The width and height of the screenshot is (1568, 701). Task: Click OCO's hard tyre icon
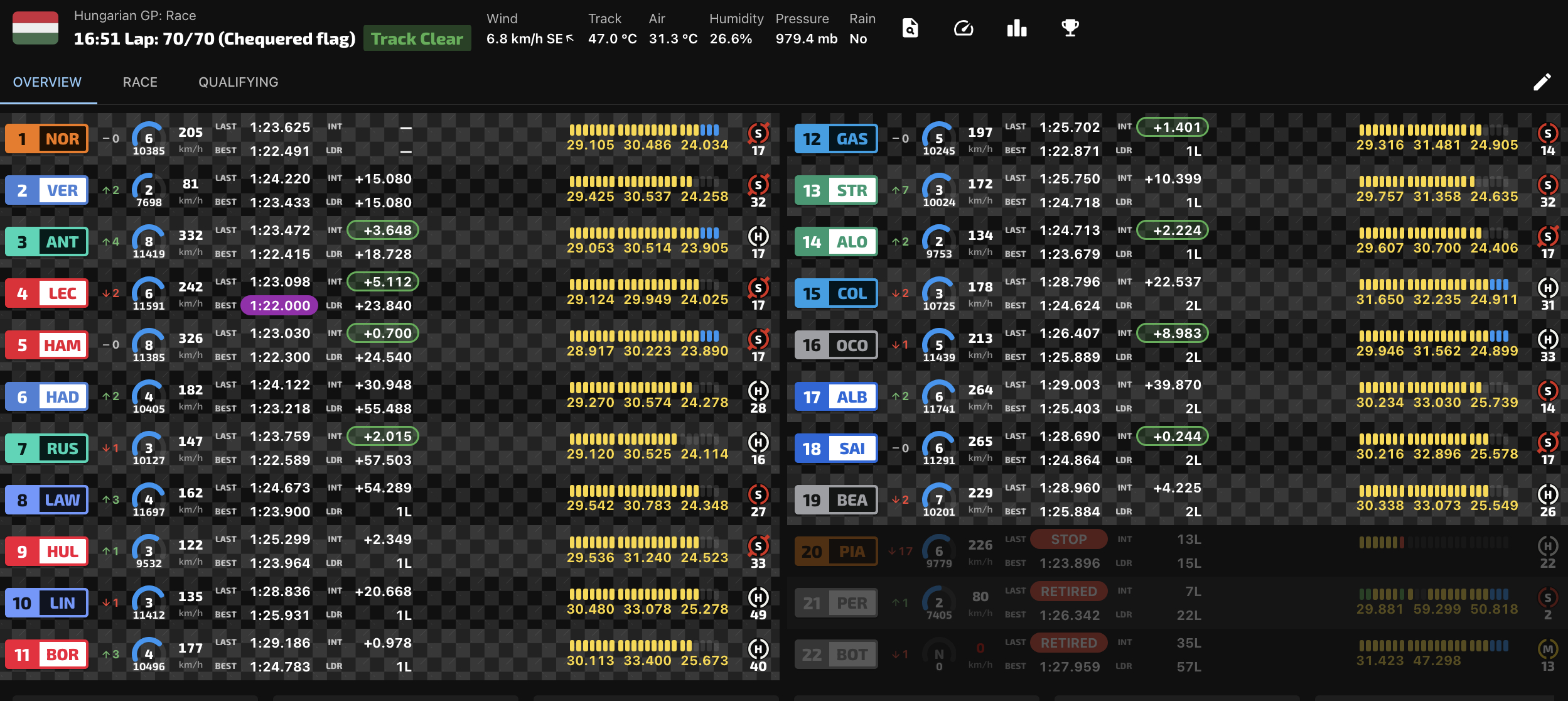point(1548,339)
